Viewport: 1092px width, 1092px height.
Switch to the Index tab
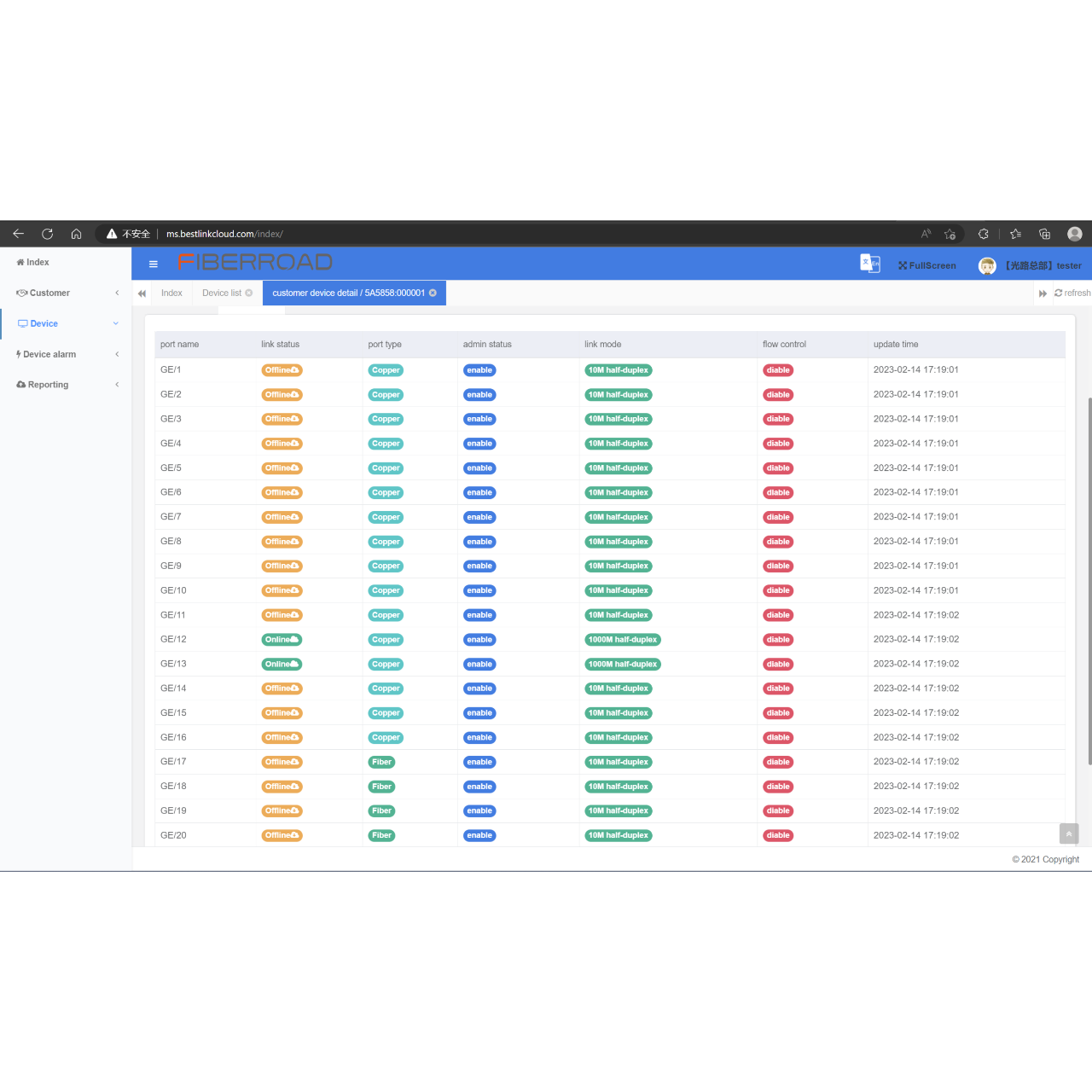171,293
